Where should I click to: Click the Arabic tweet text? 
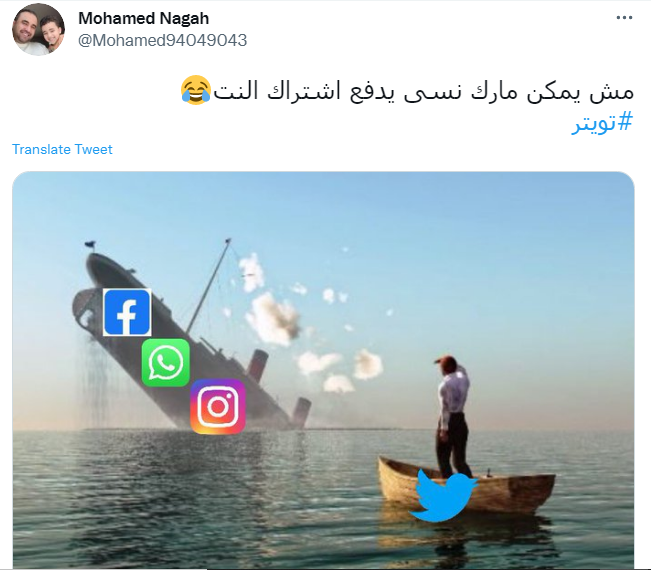tap(423, 91)
